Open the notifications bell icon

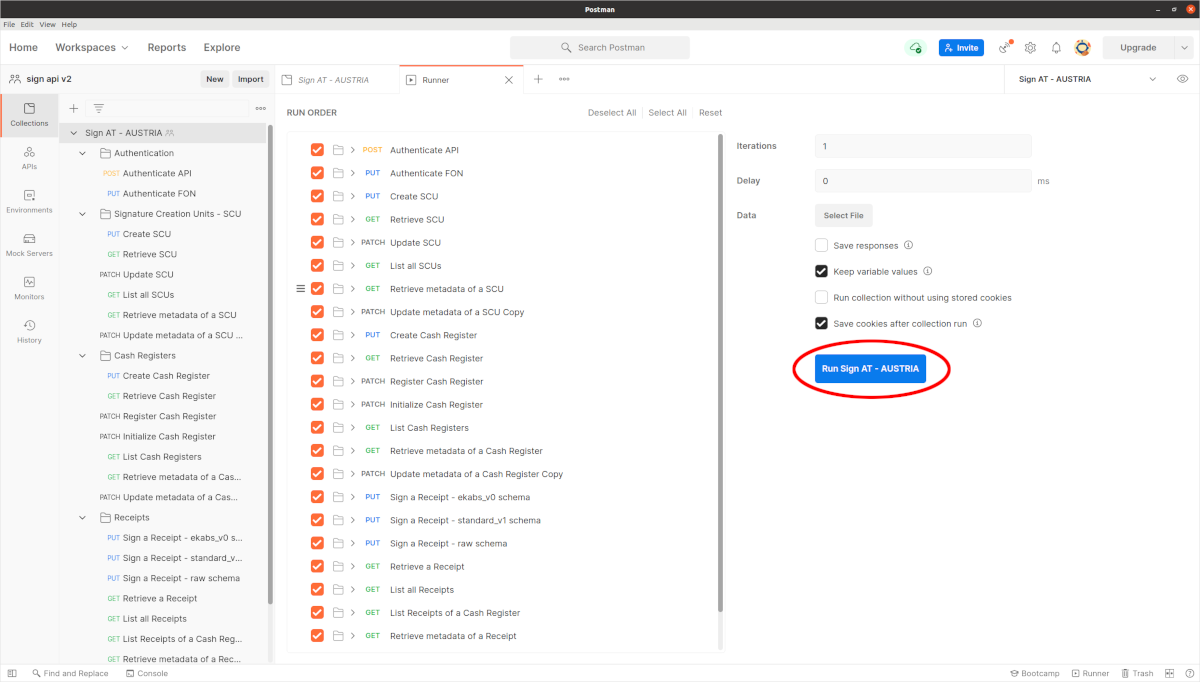1056,47
